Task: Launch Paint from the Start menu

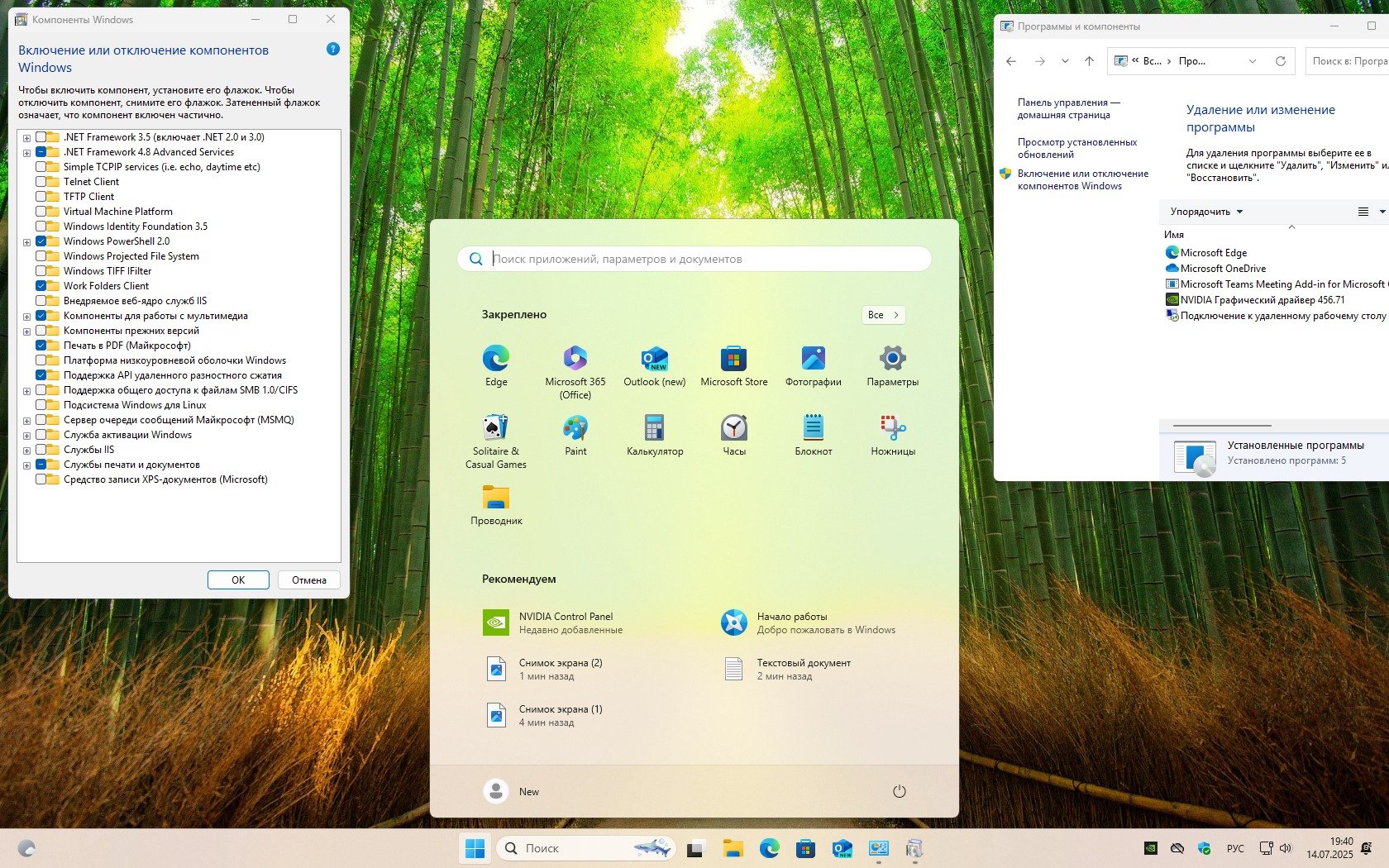Action: coord(575,428)
